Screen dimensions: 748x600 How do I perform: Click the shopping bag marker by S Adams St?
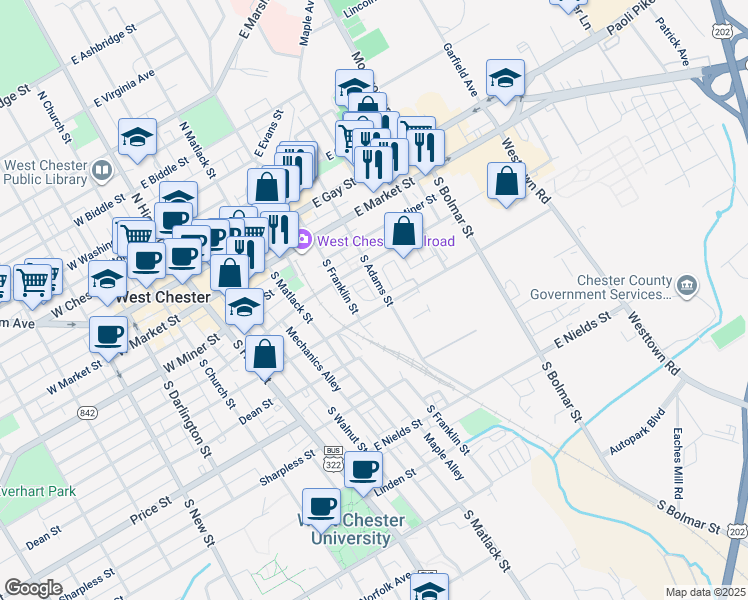403,233
